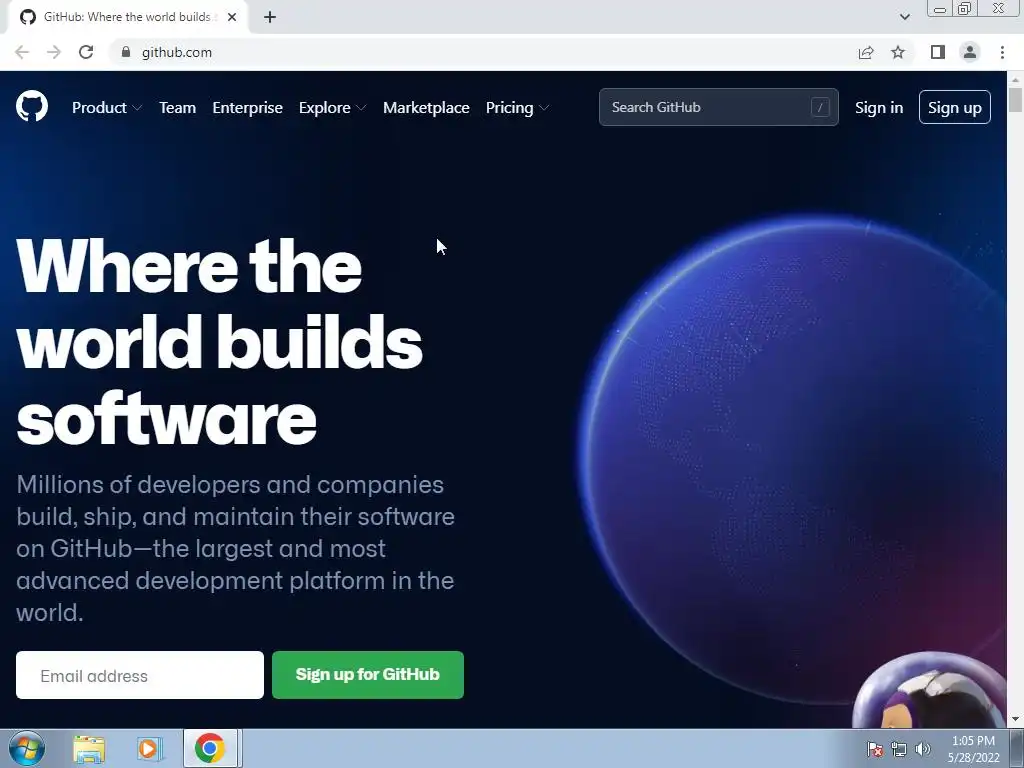This screenshot has height=768, width=1024.
Task: Click the page scrollbar down arrow
Action: coord(1015,720)
